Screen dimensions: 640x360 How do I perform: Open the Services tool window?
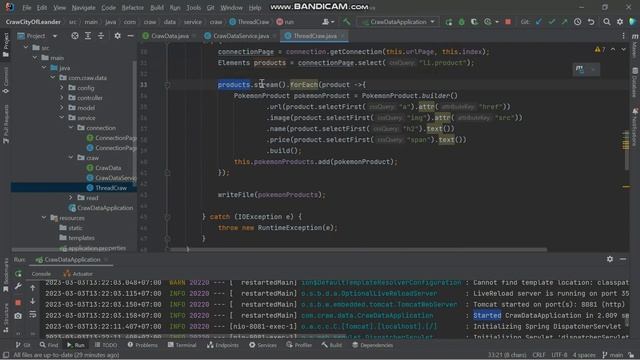(263, 345)
